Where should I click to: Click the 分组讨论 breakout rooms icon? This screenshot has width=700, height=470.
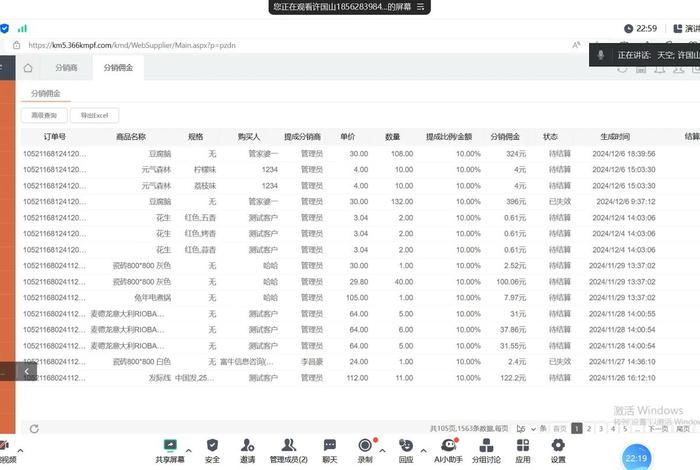coord(486,445)
